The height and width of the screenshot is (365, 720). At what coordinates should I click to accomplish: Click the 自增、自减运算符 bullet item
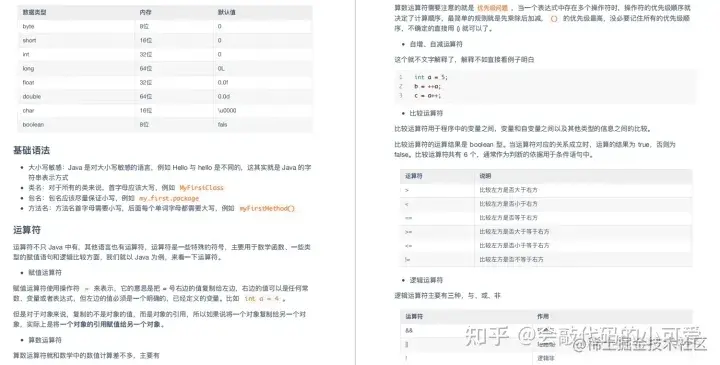pyautogui.click(x=436, y=44)
